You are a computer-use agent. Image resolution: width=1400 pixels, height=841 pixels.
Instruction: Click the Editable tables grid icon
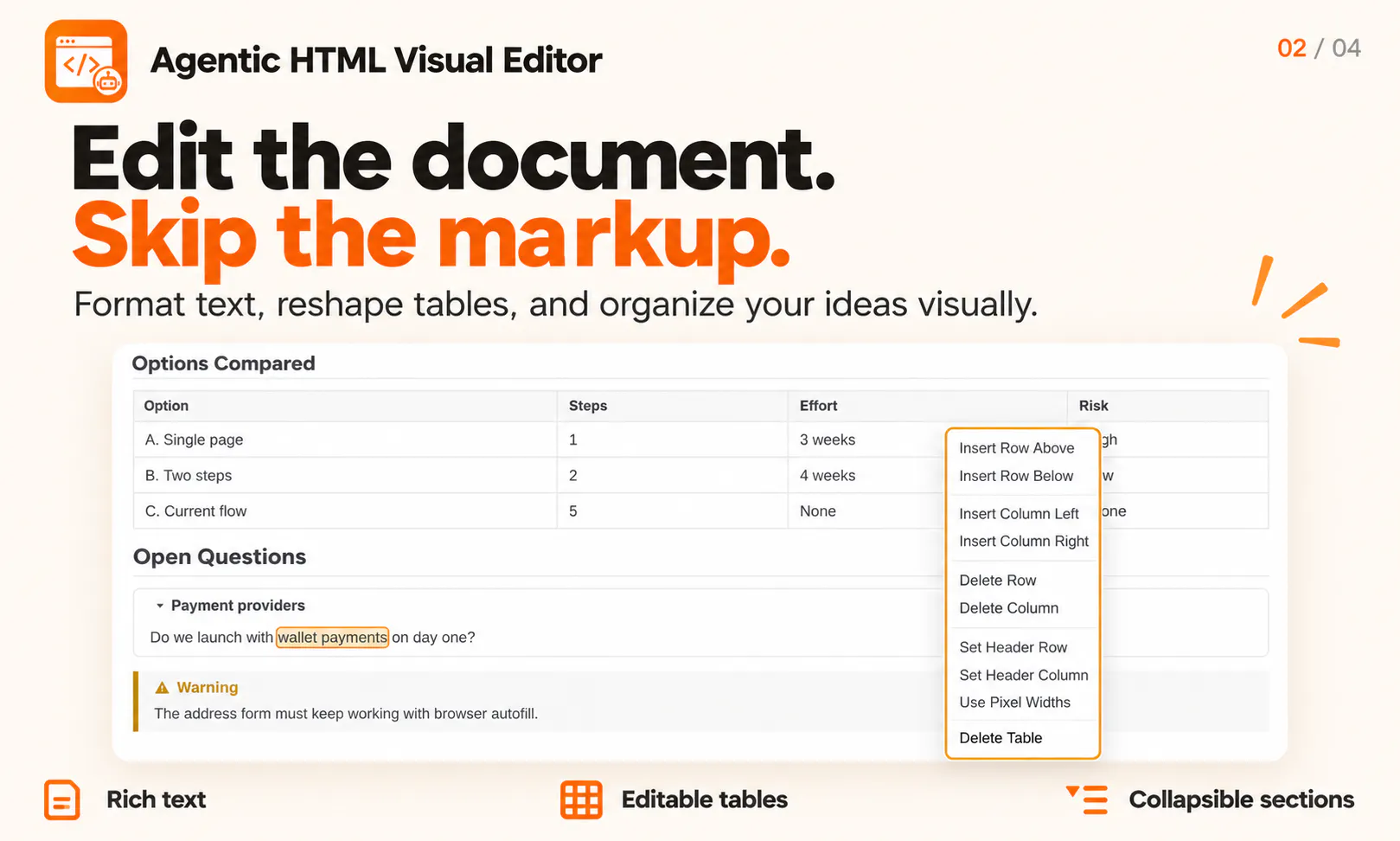[581, 799]
